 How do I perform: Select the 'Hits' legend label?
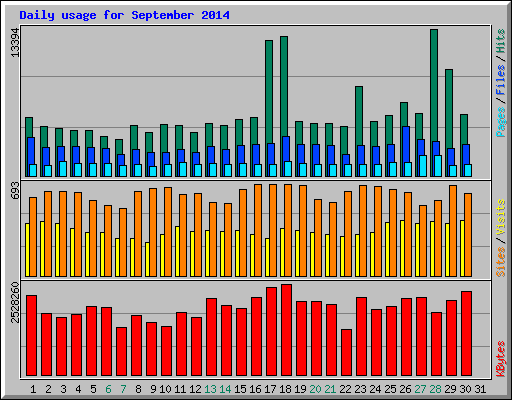click(501, 41)
